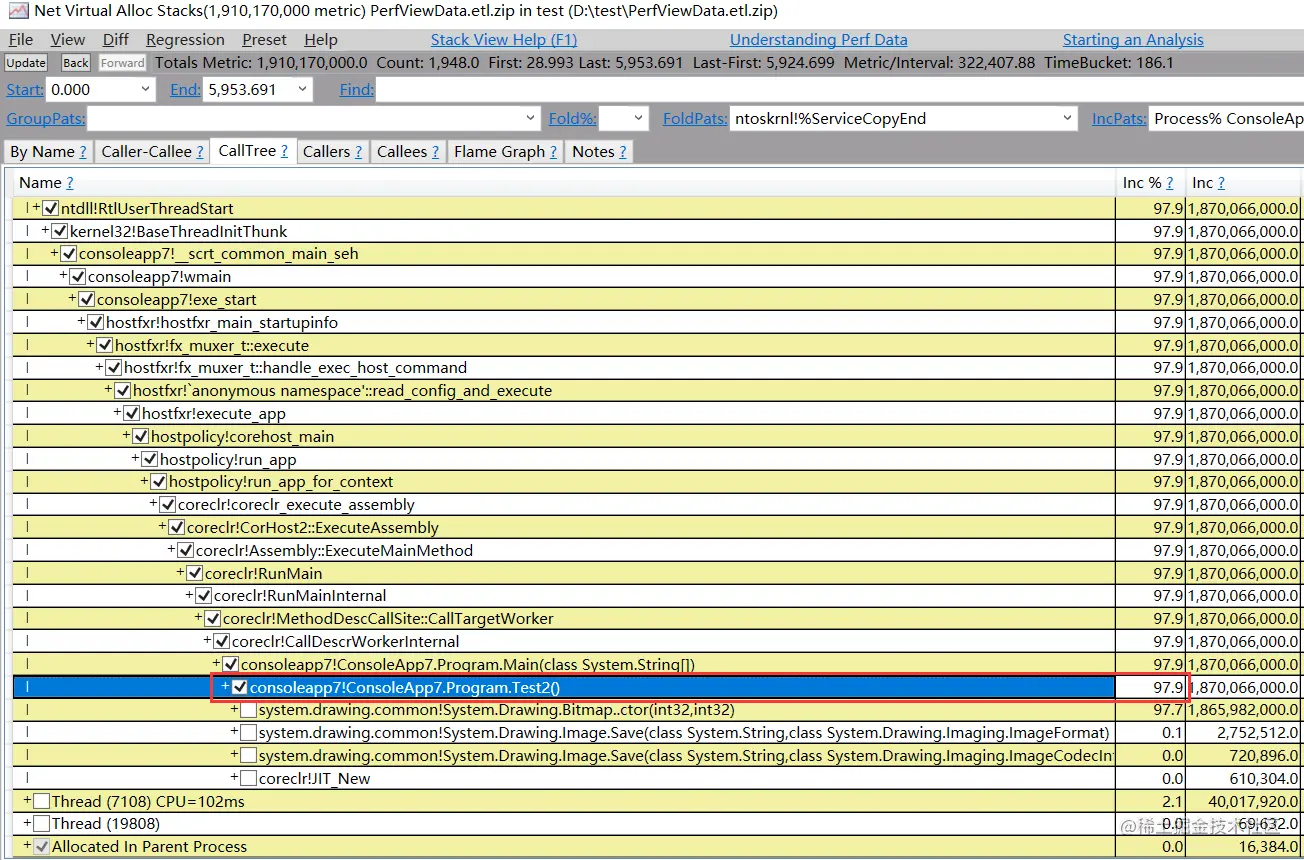Open the Fold% dropdown

(637, 119)
